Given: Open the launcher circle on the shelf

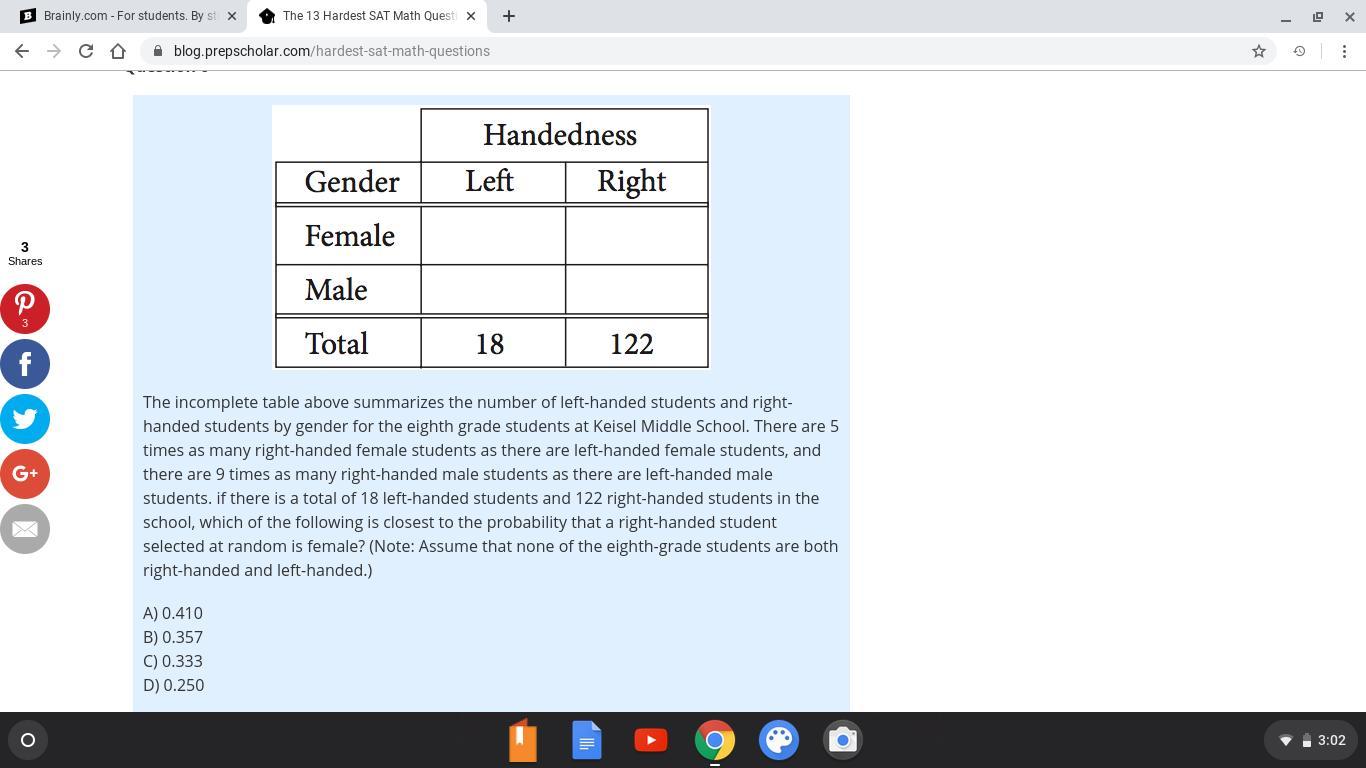Looking at the screenshot, I should (28, 740).
